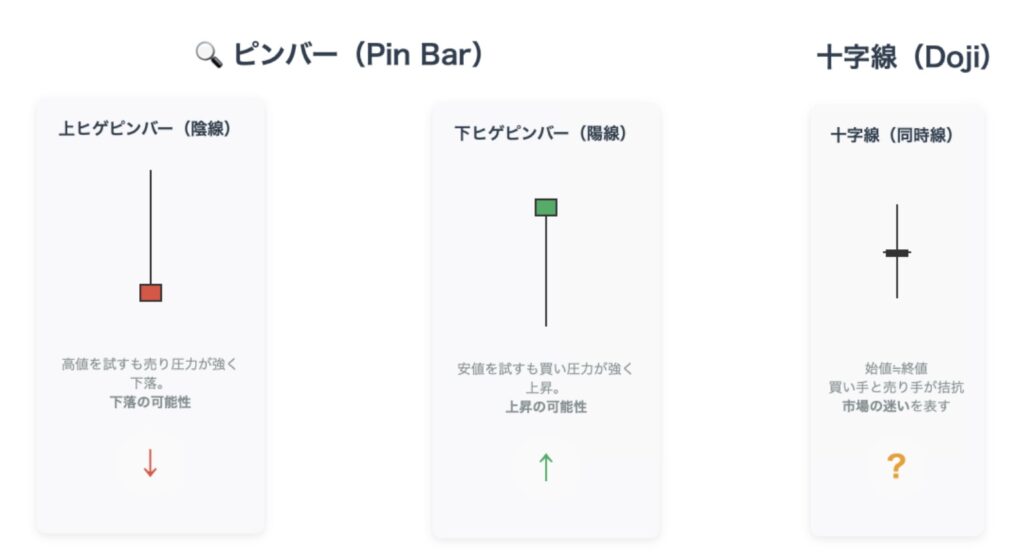Click the 始値≒終値 text line

tap(896, 368)
